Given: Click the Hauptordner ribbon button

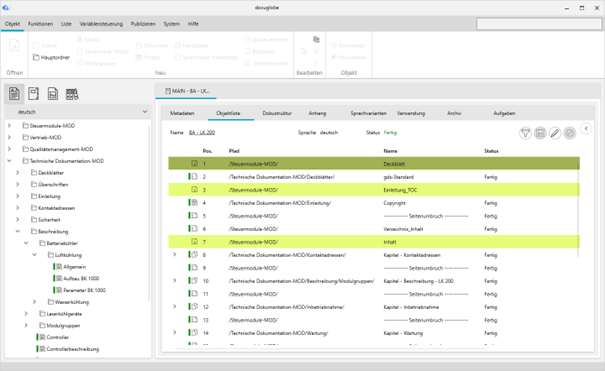Looking at the screenshot, I should pyautogui.click(x=51, y=57).
